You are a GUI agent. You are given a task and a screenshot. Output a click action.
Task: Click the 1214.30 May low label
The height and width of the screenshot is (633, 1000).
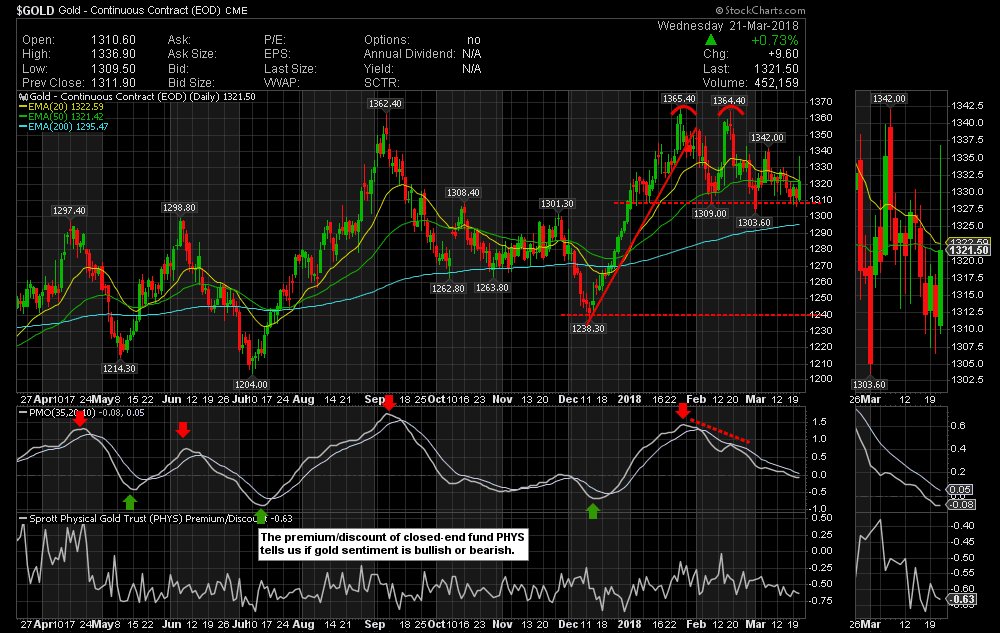click(119, 368)
